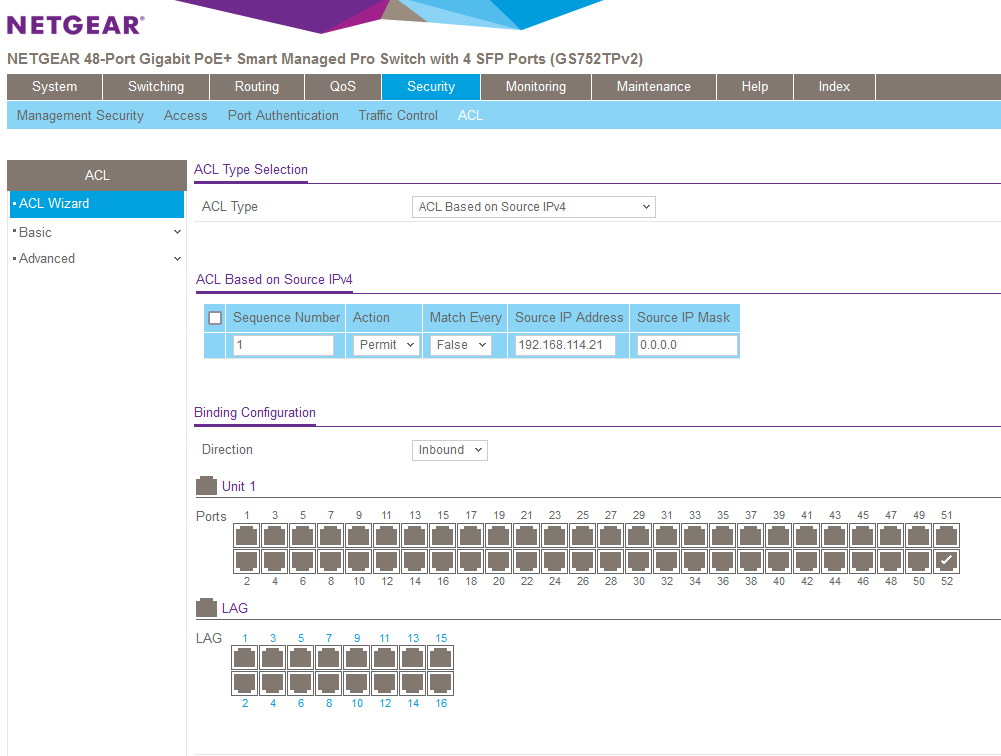
Task: Select LAG 15 port box
Action: tap(440, 658)
